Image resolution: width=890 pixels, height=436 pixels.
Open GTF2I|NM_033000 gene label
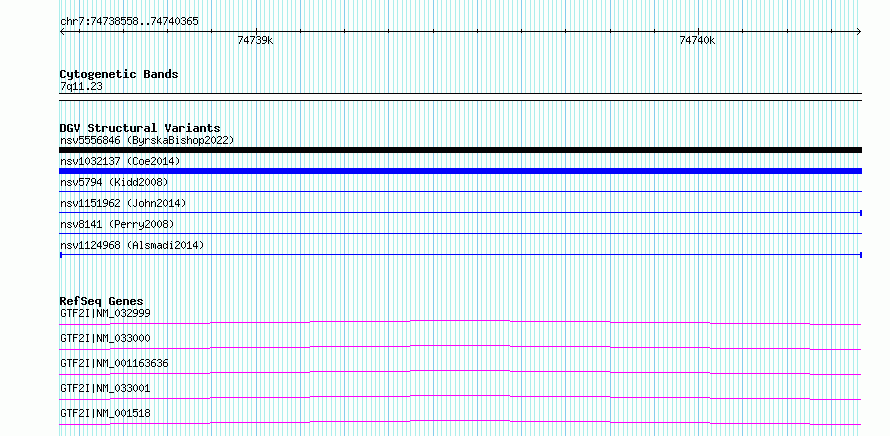click(x=105, y=338)
